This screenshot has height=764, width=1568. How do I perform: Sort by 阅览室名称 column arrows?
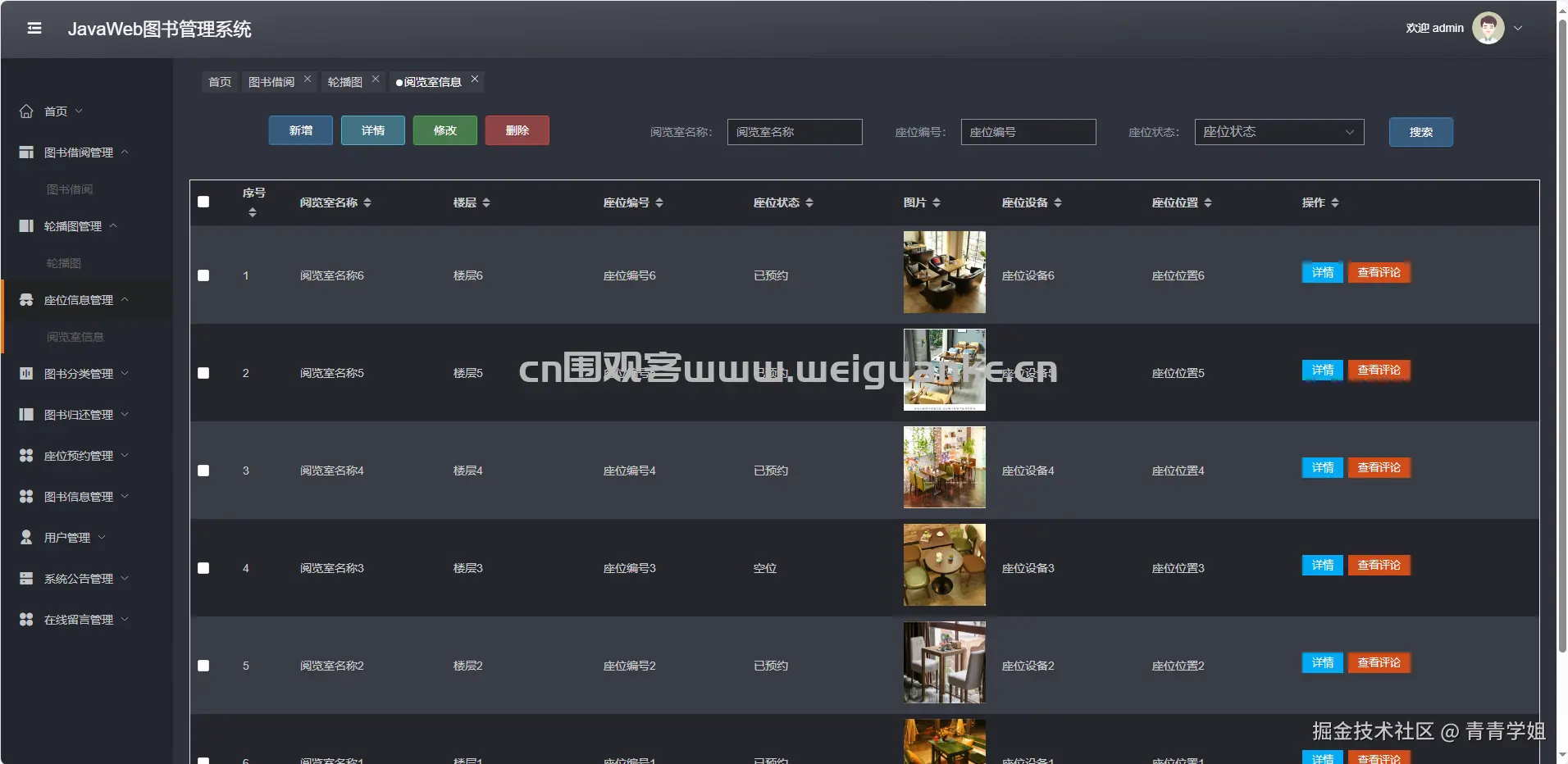367,202
